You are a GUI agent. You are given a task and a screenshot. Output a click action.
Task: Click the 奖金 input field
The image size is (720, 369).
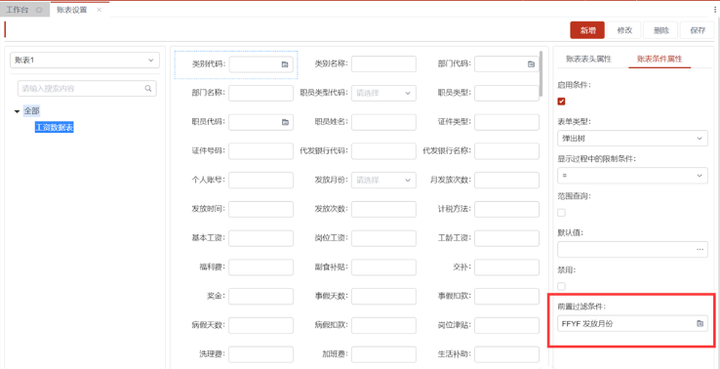tap(261, 296)
